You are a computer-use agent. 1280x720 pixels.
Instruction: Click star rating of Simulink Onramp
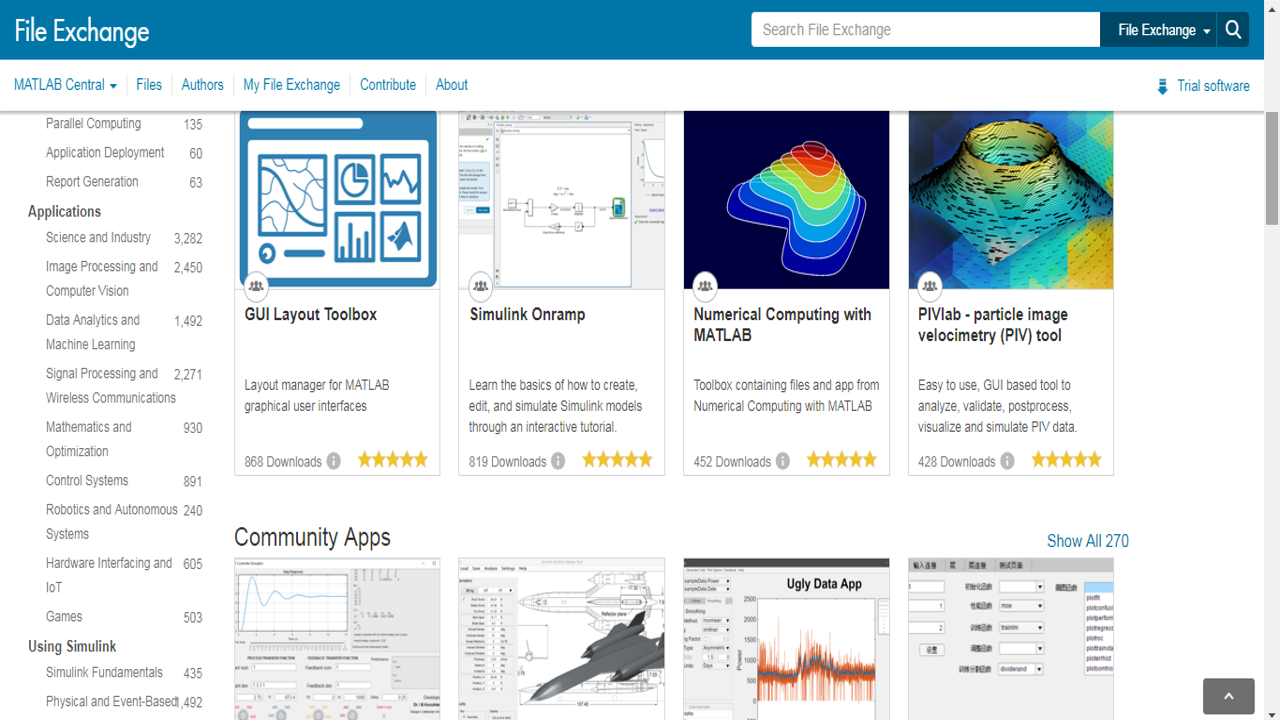(618, 460)
